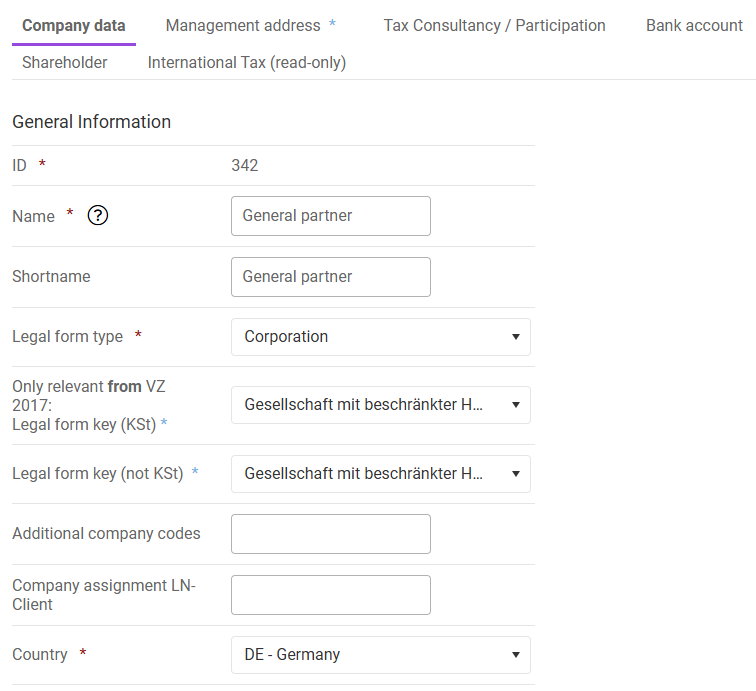Click the Company assignment LN-Client field

point(331,595)
